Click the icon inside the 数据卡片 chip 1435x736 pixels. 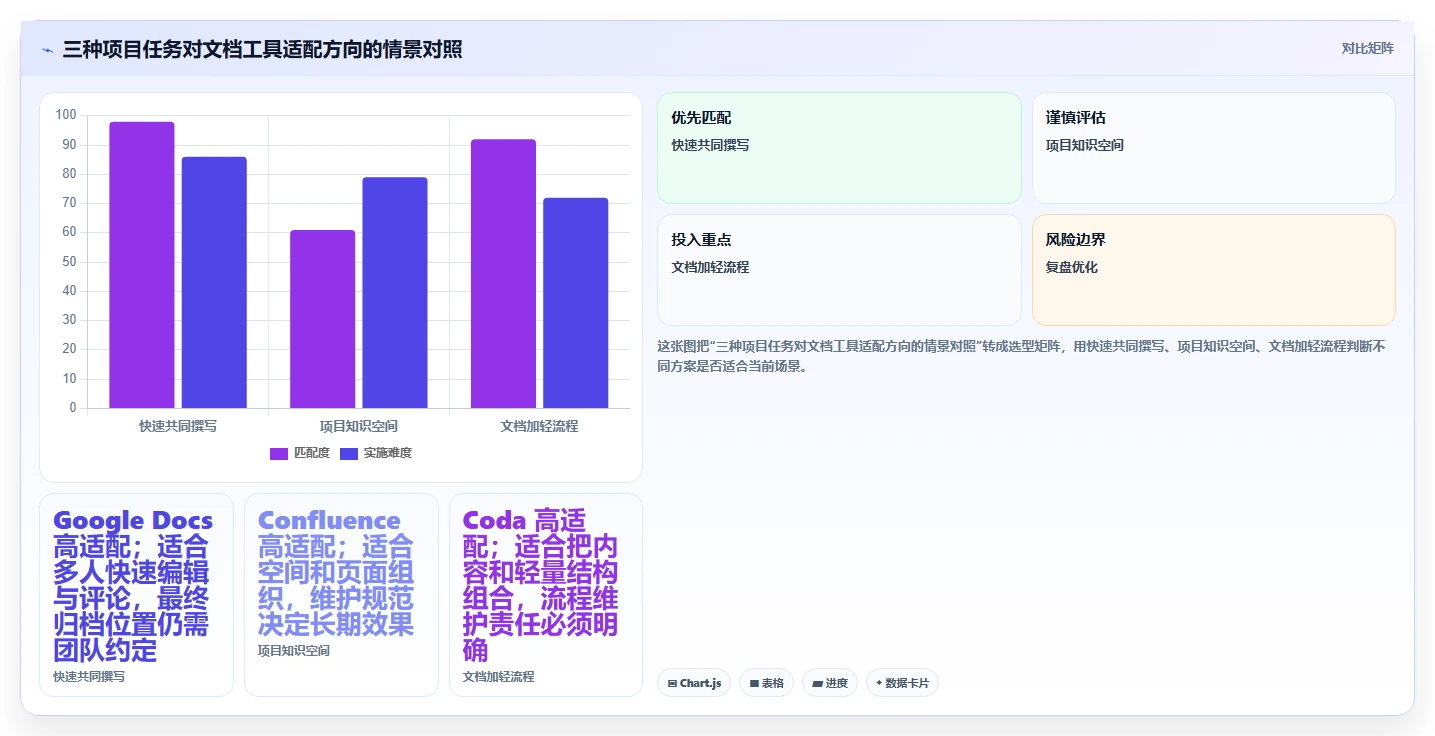pos(879,683)
